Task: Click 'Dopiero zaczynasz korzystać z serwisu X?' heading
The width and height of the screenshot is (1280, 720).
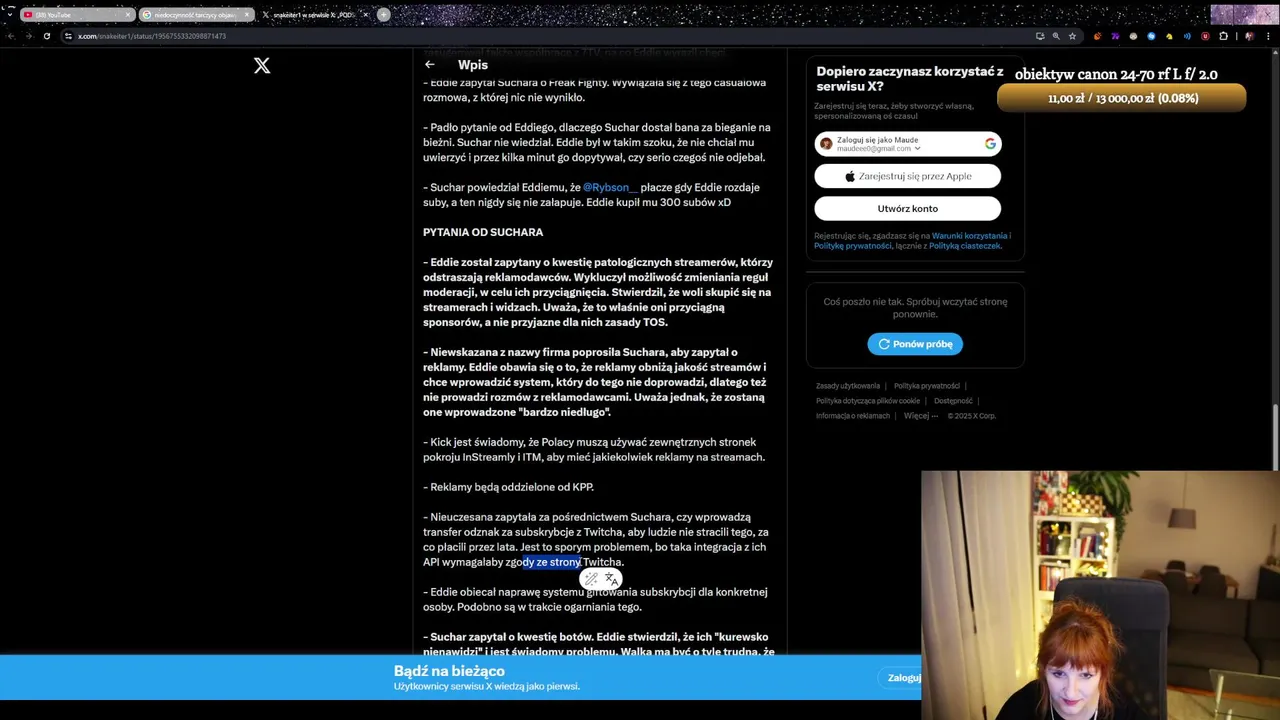Action: [910, 79]
